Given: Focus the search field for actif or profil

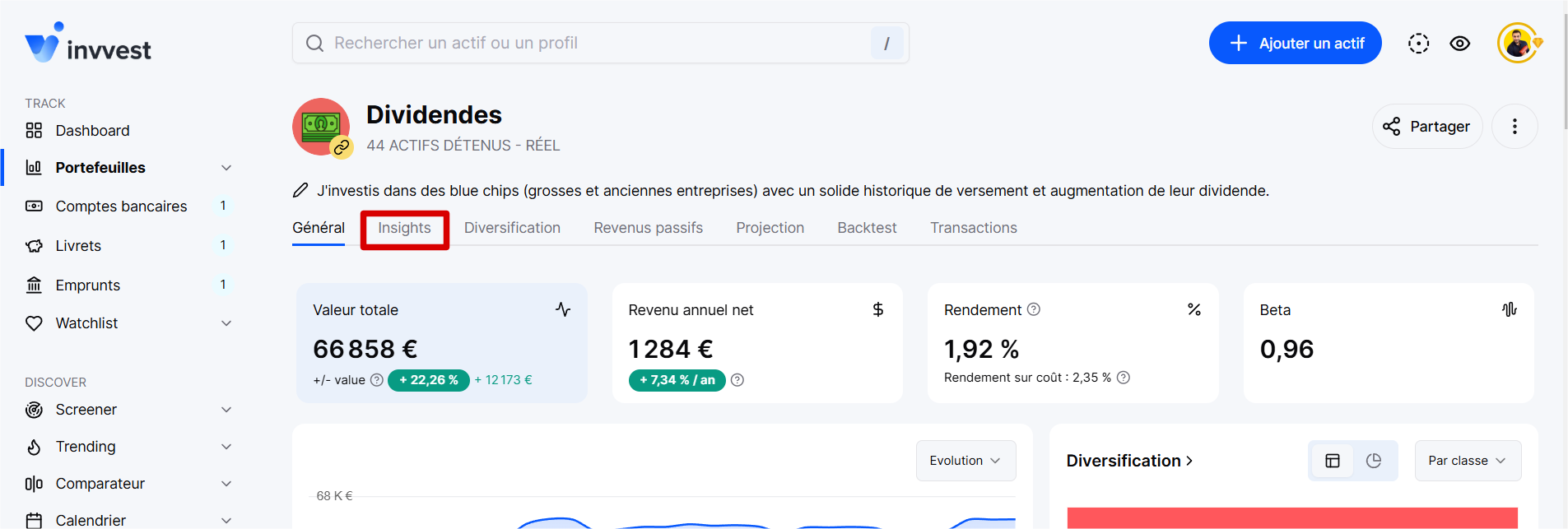Looking at the screenshot, I should pos(599,43).
